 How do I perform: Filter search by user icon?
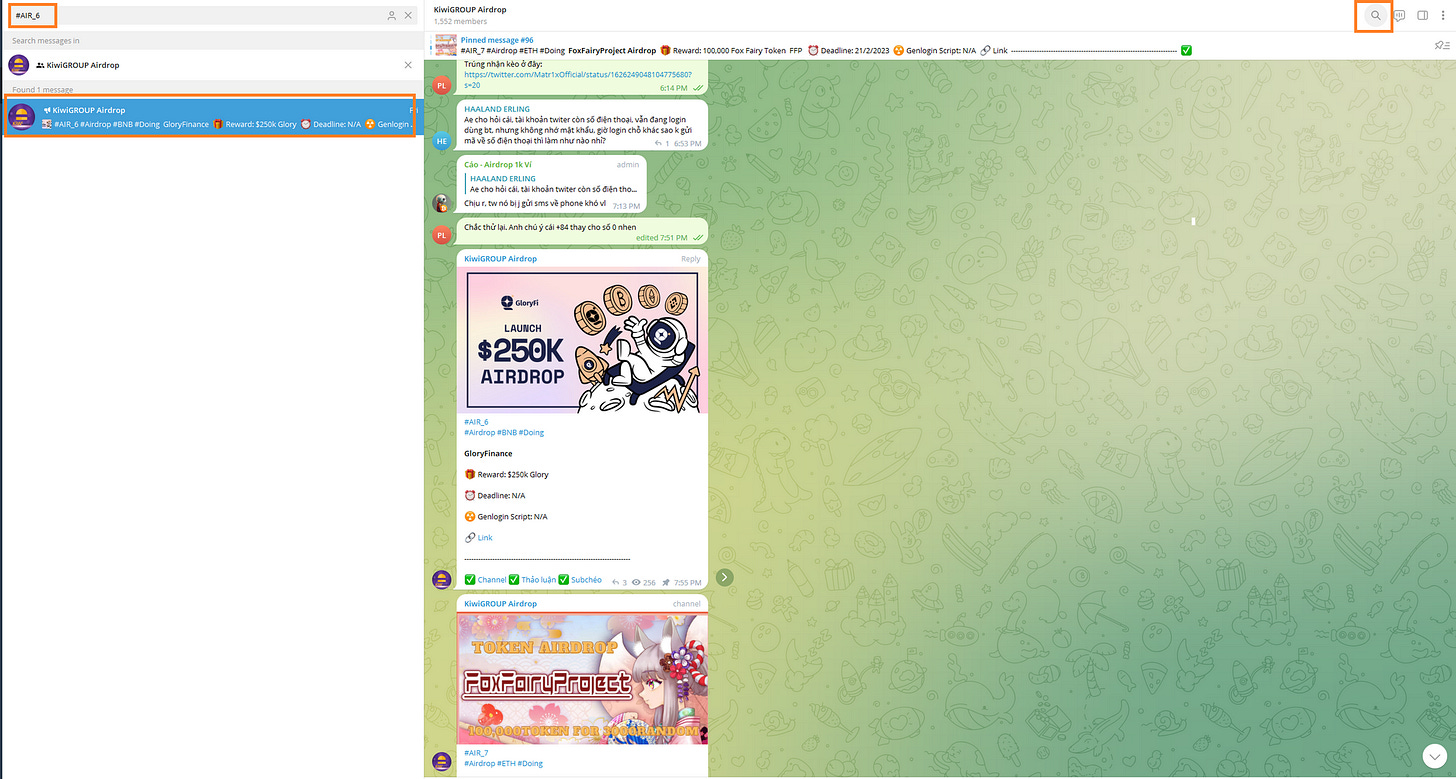click(x=392, y=15)
